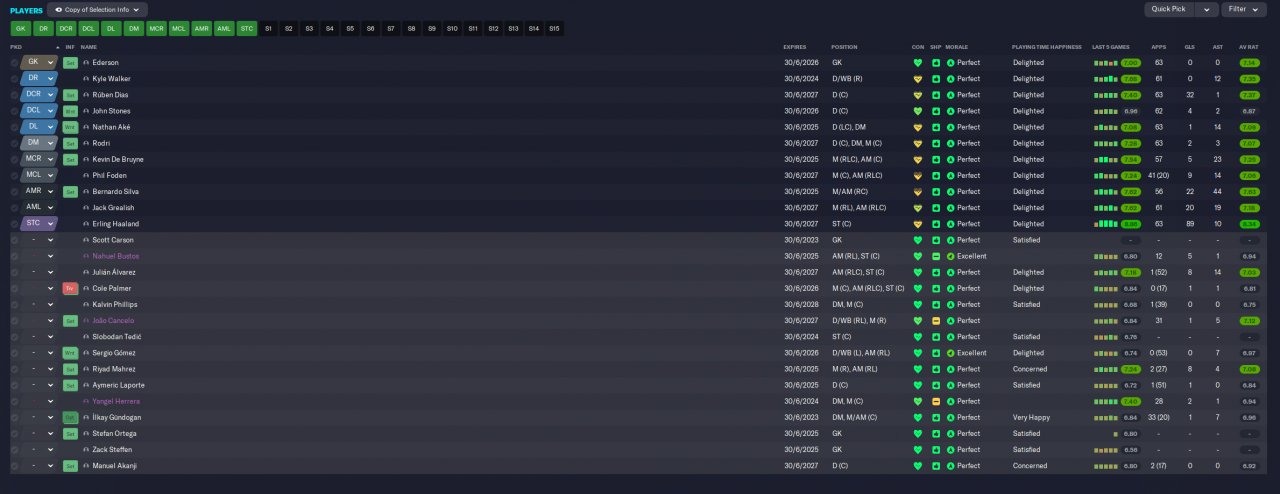Select the S1 substitute slot
1280x494 pixels.
pos(268,29)
